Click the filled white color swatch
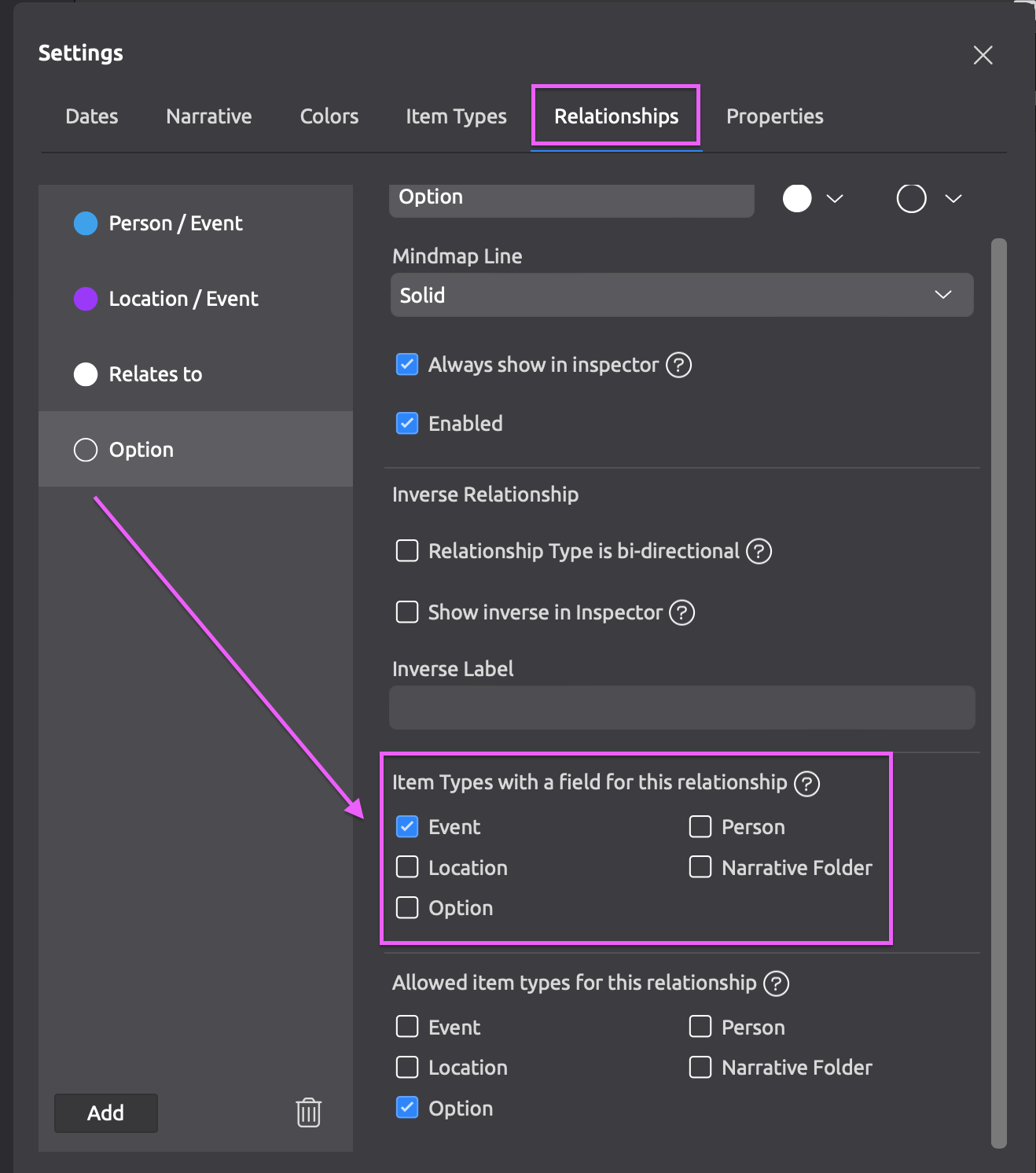The width and height of the screenshot is (1036, 1173). (x=797, y=198)
